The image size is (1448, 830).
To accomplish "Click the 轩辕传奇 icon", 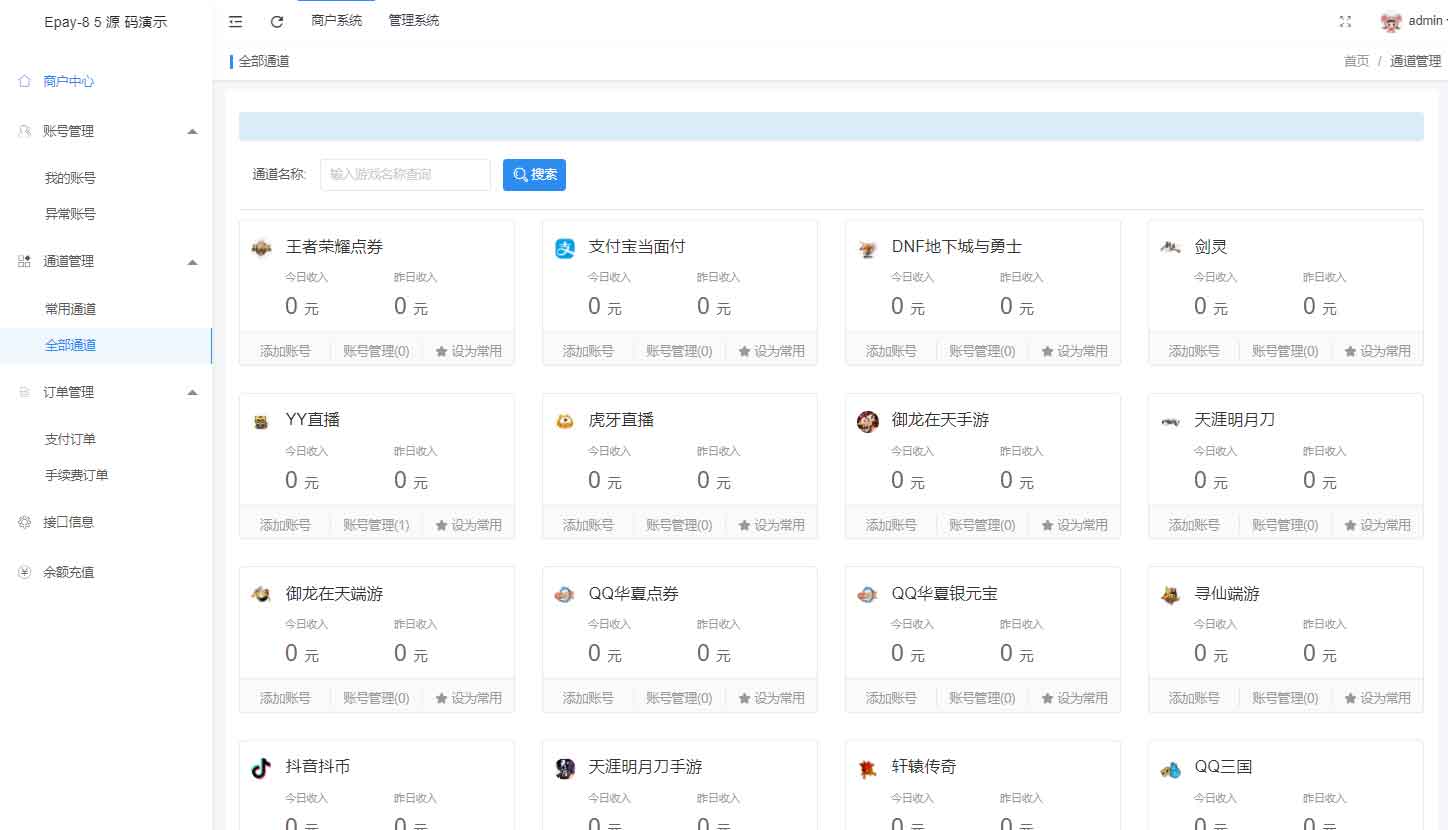I will tap(868, 768).
